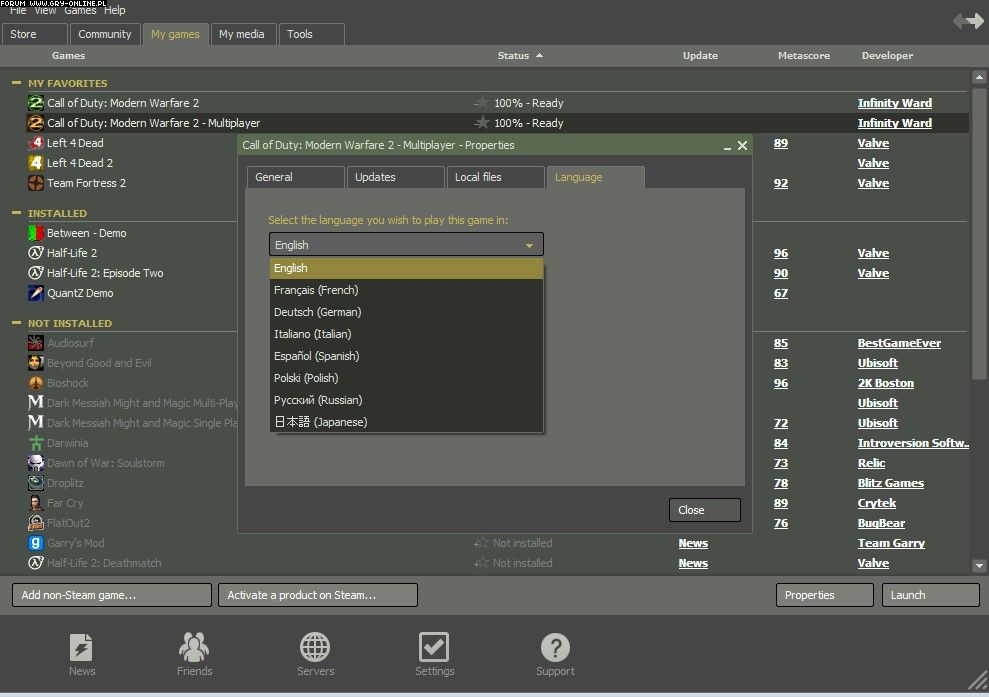Open the News icon in bottom bar
Image resolution: width=989 pixels, height=697 pixels.
click(82, 647)
